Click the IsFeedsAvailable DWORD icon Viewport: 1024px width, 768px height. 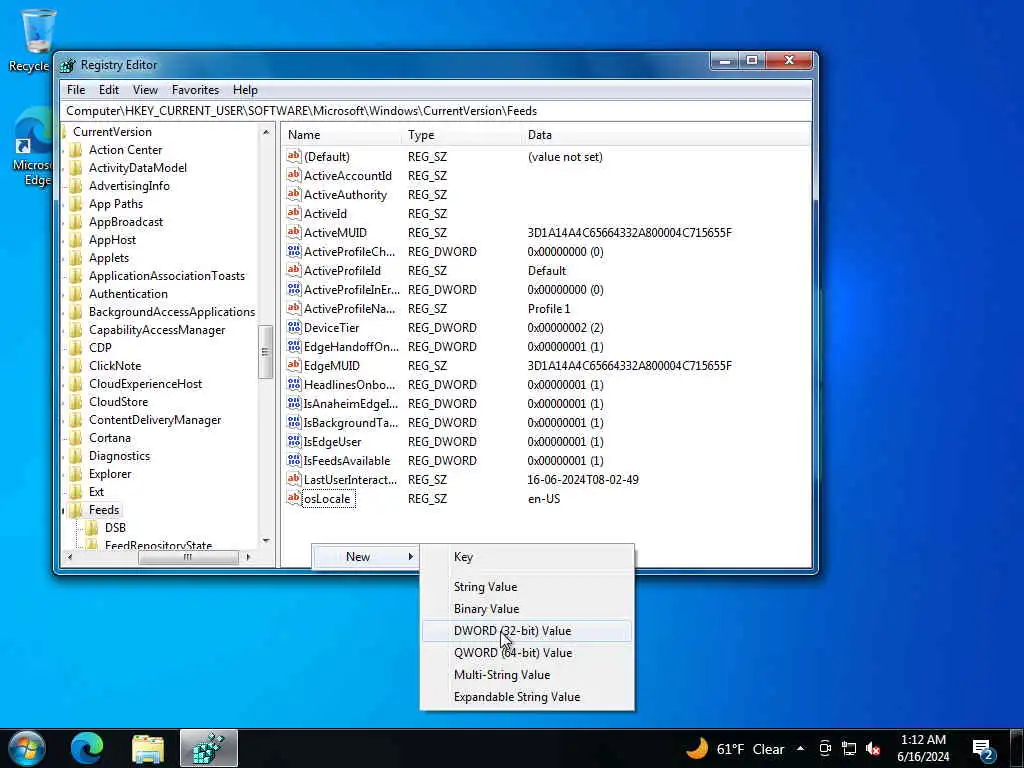294,460
